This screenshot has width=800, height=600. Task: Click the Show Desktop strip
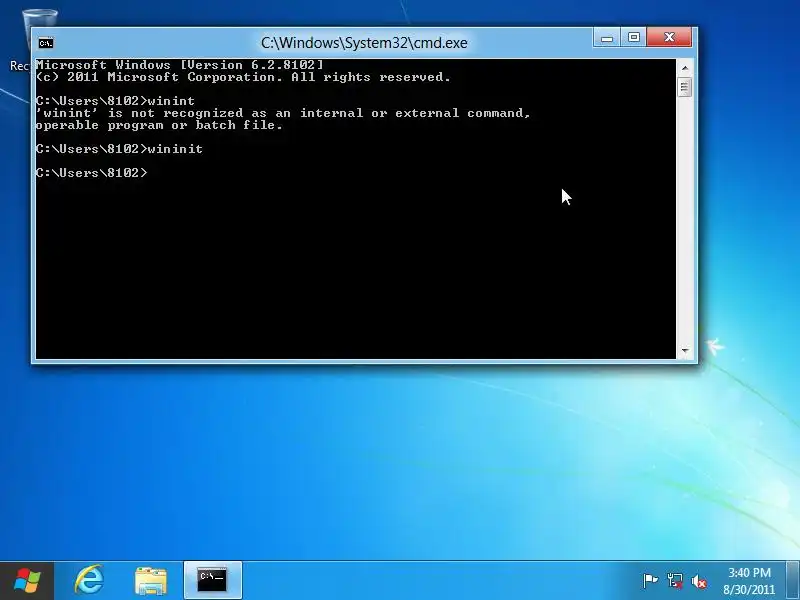click(x=793, y=581)
